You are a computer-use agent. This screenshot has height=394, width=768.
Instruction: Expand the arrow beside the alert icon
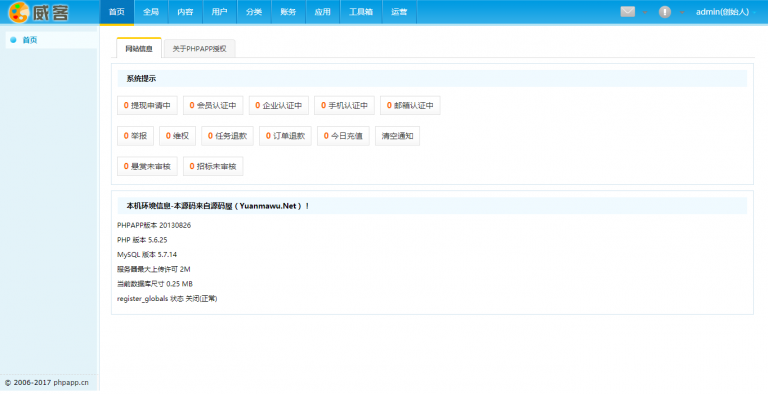coord(682,12)
